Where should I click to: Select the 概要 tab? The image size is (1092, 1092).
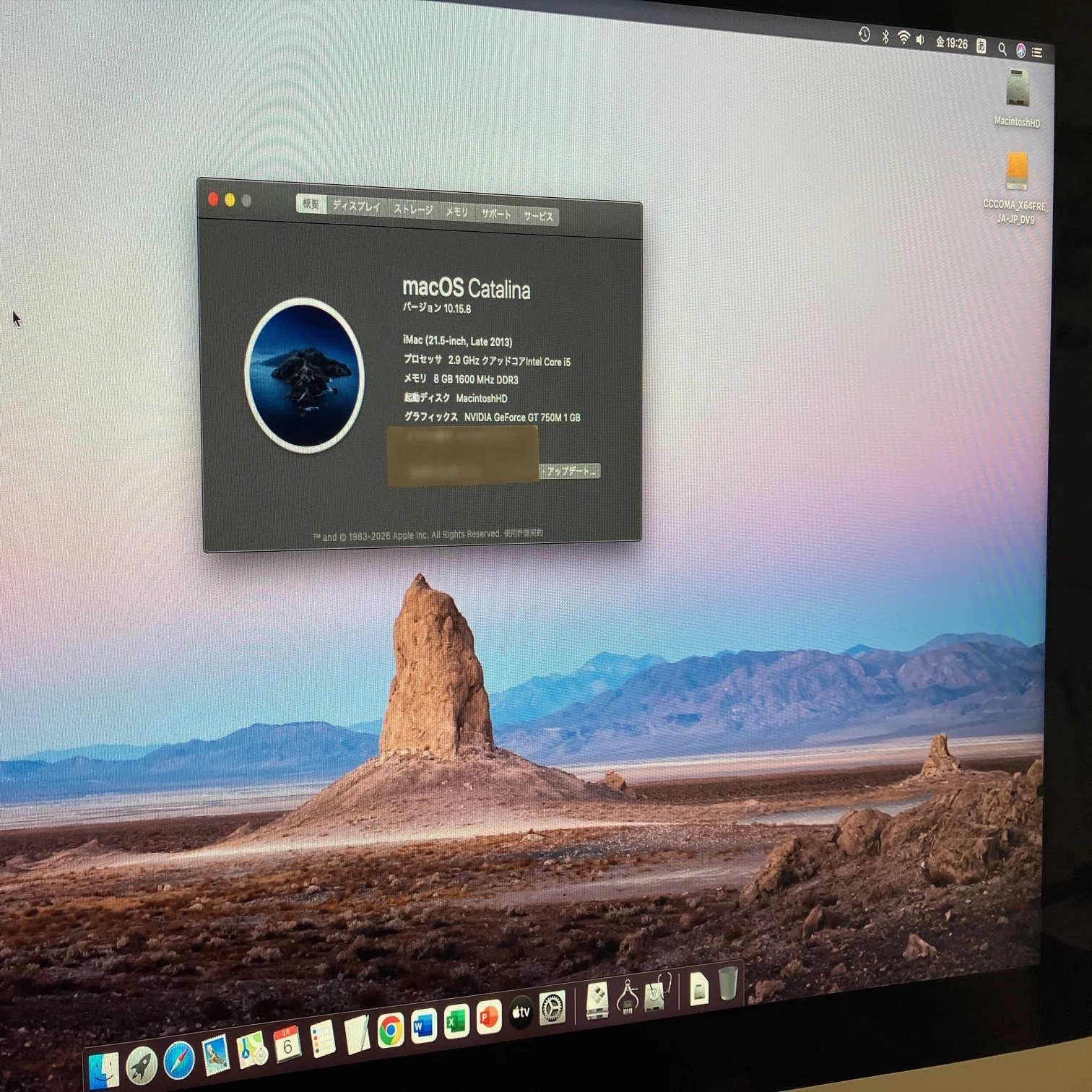(311, 204)
